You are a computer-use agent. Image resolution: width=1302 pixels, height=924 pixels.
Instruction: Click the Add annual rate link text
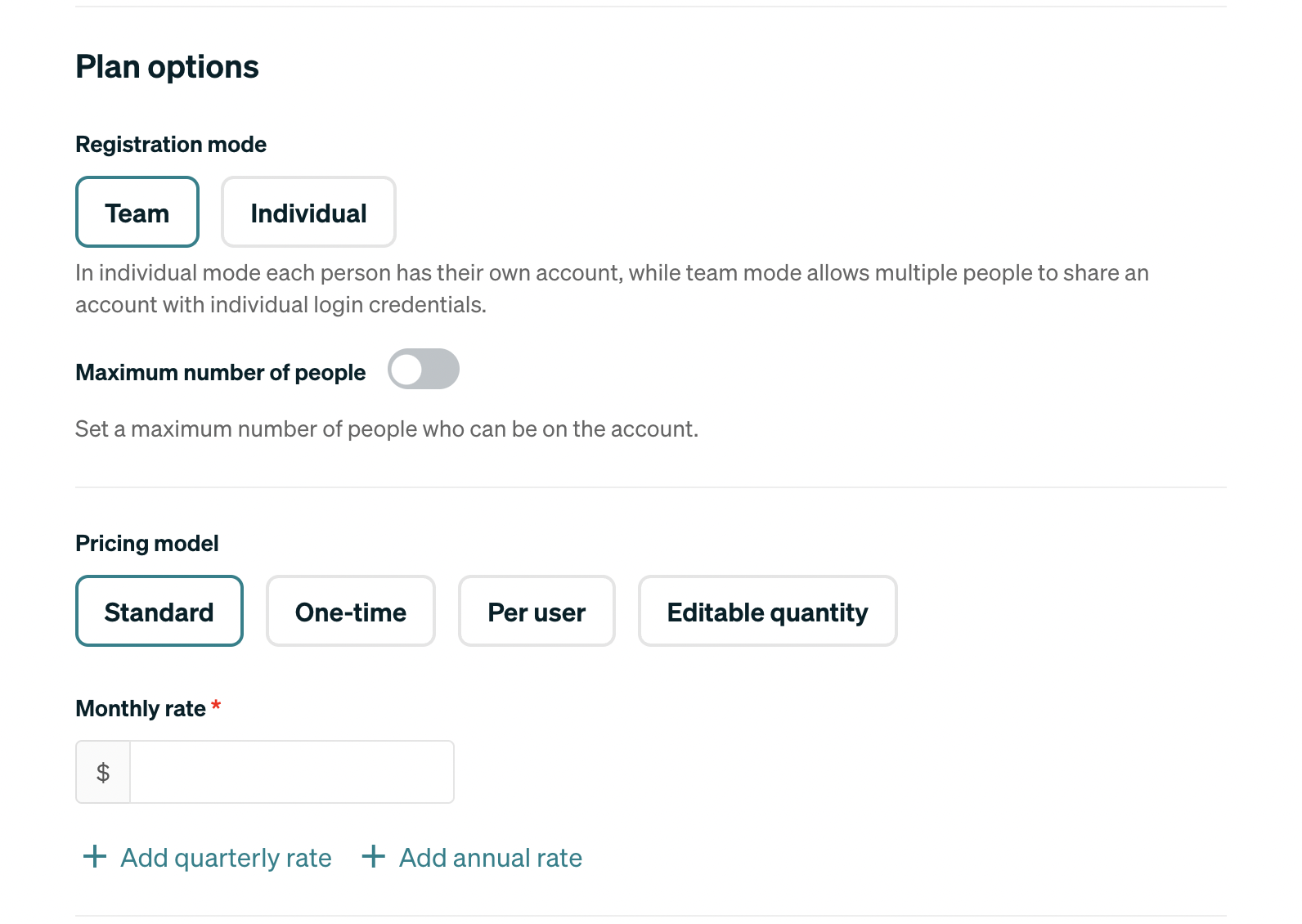pyautogui.click(x=491, y=858)
